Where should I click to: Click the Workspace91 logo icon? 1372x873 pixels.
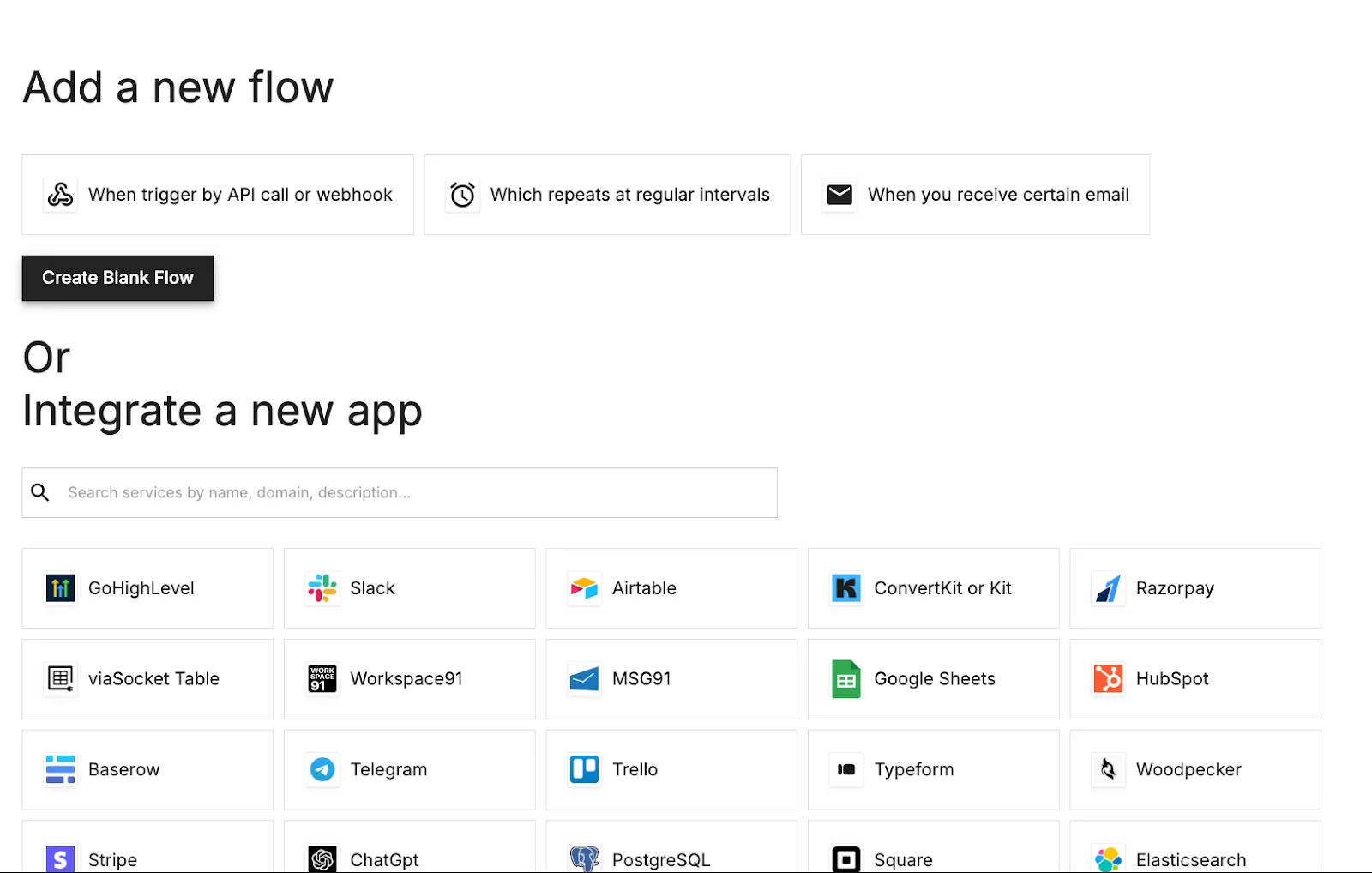322,679
